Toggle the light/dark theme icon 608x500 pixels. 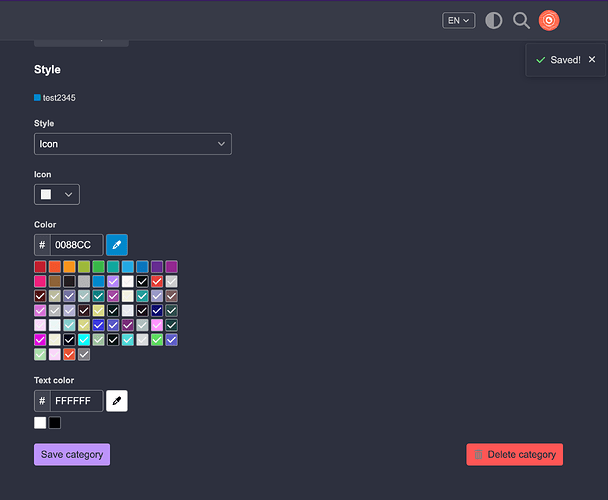pos(494,20)
